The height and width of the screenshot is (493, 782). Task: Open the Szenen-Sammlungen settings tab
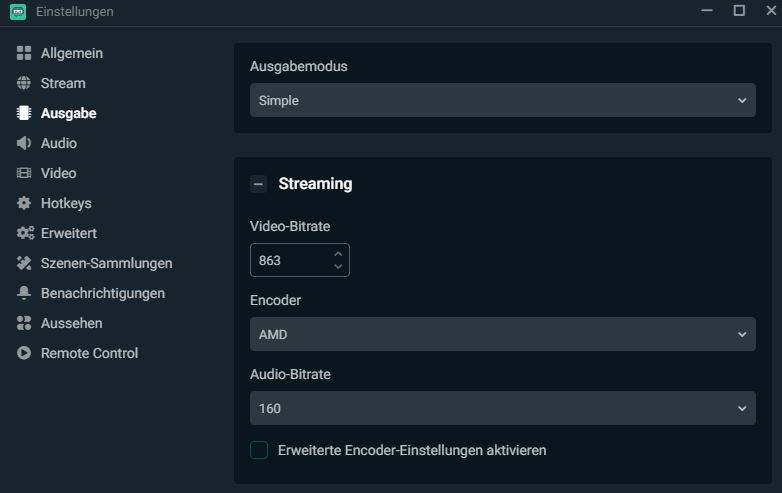(106, 263)
